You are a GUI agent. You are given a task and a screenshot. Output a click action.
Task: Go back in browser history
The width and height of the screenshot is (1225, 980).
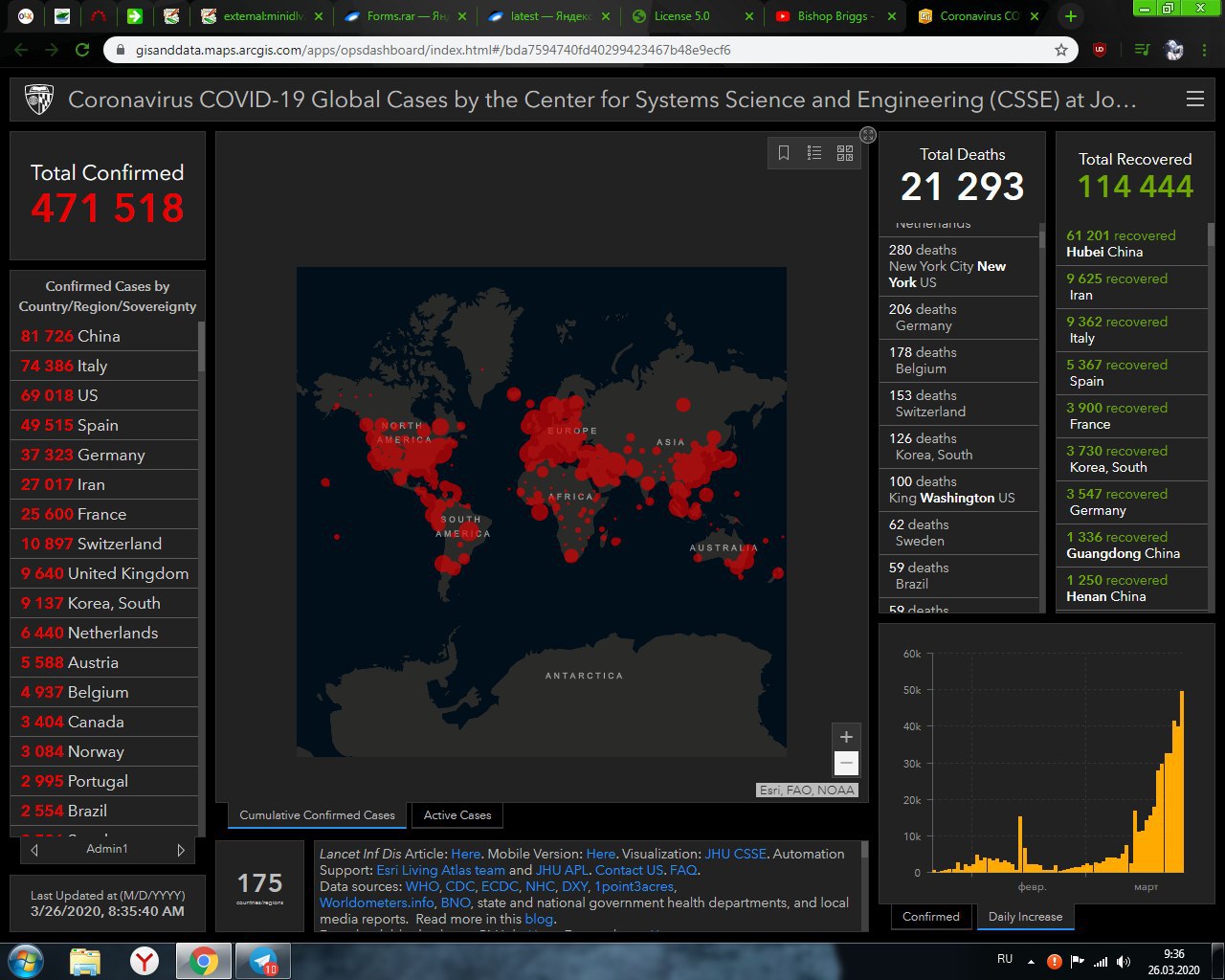tap(22, 50)
